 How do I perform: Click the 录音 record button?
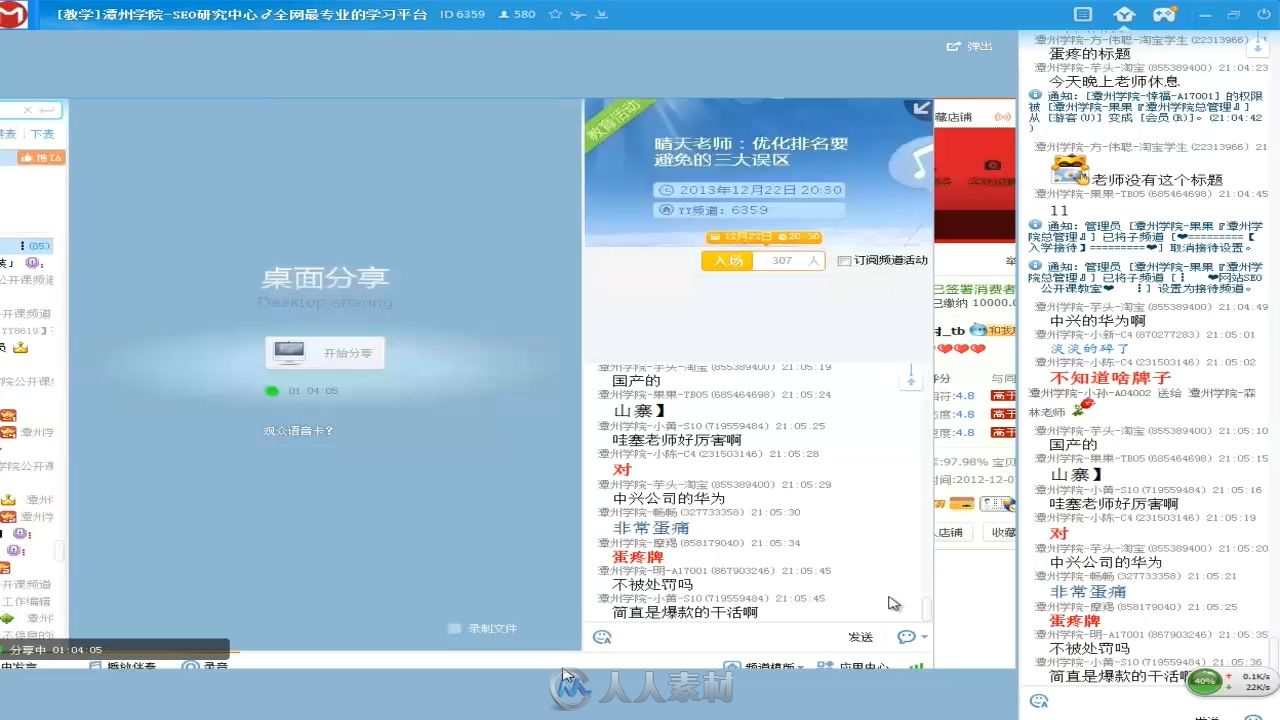[205, 666]
